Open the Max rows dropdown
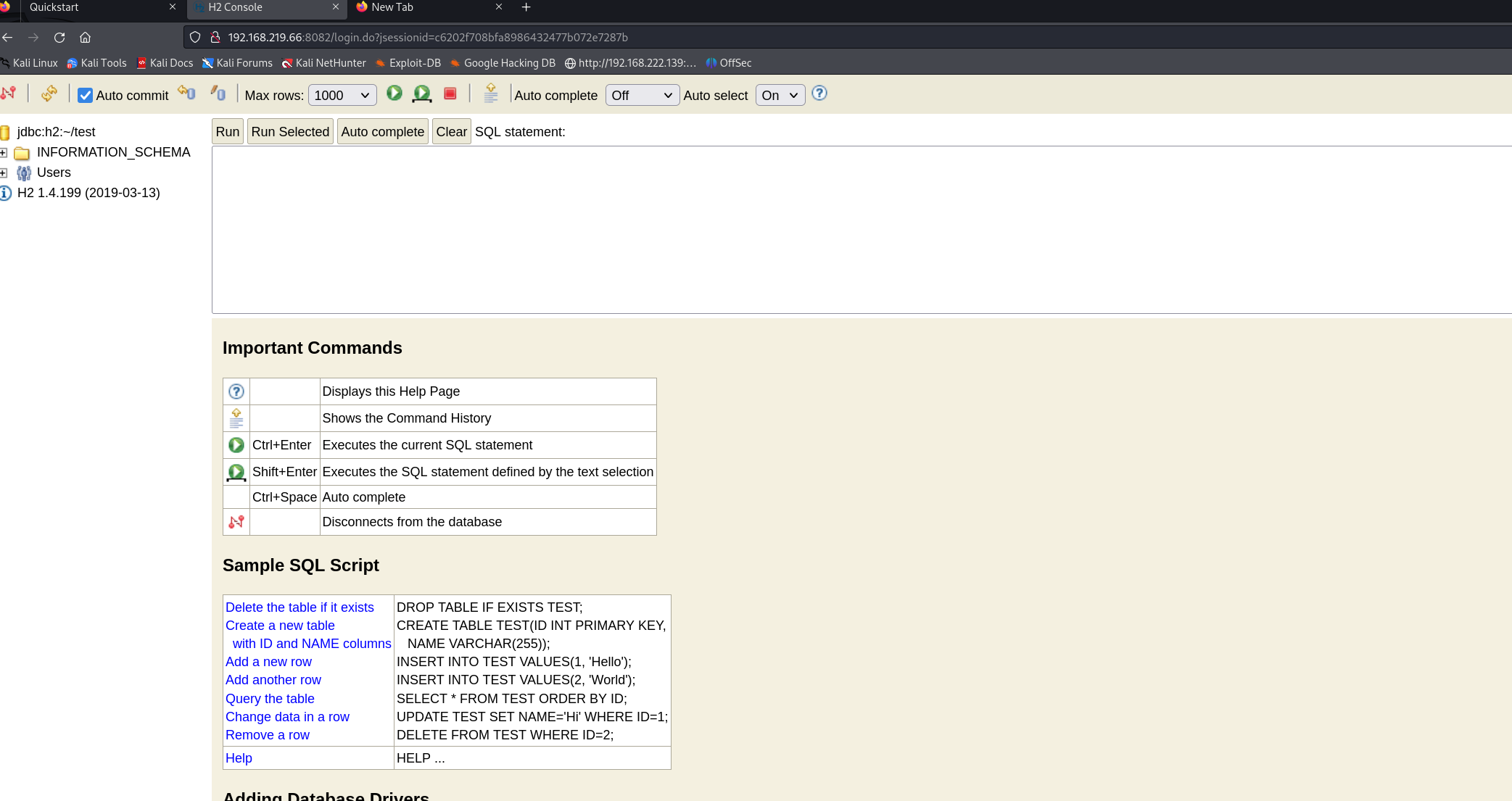The height and width of the screenshot is (801, 1512). click(342, 95)
